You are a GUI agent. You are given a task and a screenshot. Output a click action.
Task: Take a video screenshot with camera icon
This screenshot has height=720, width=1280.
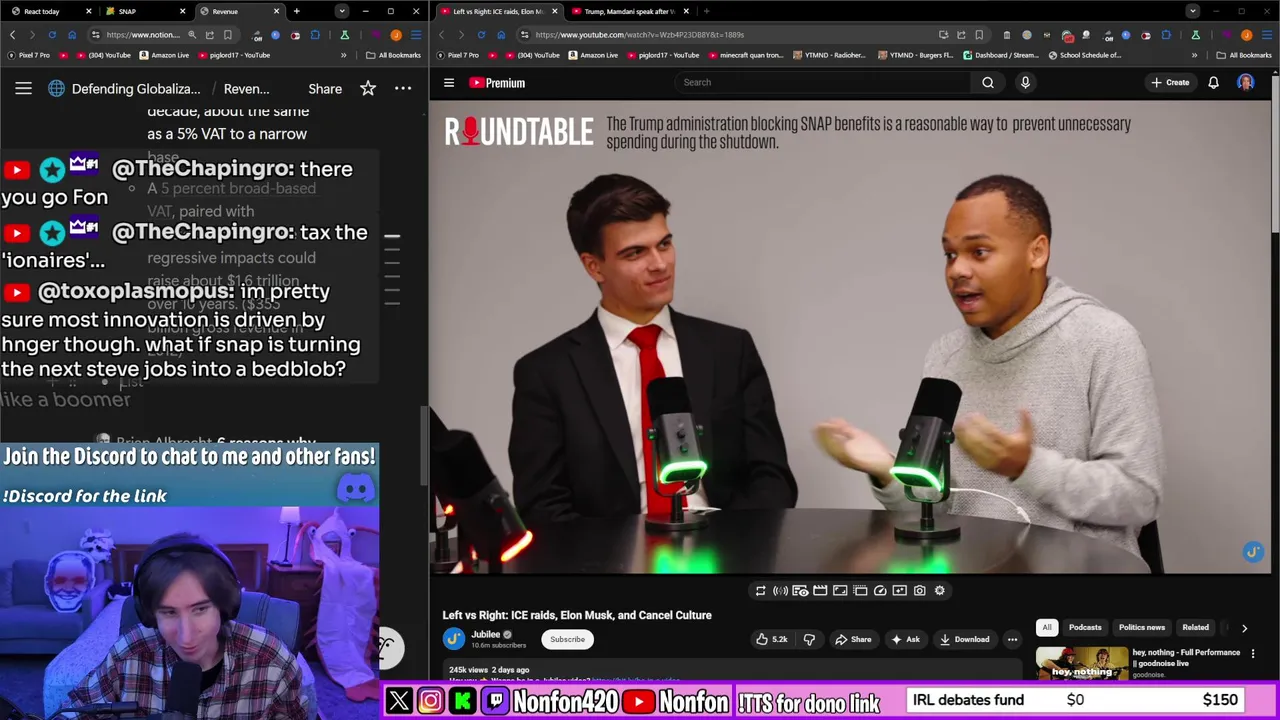[x=920, y=591]
